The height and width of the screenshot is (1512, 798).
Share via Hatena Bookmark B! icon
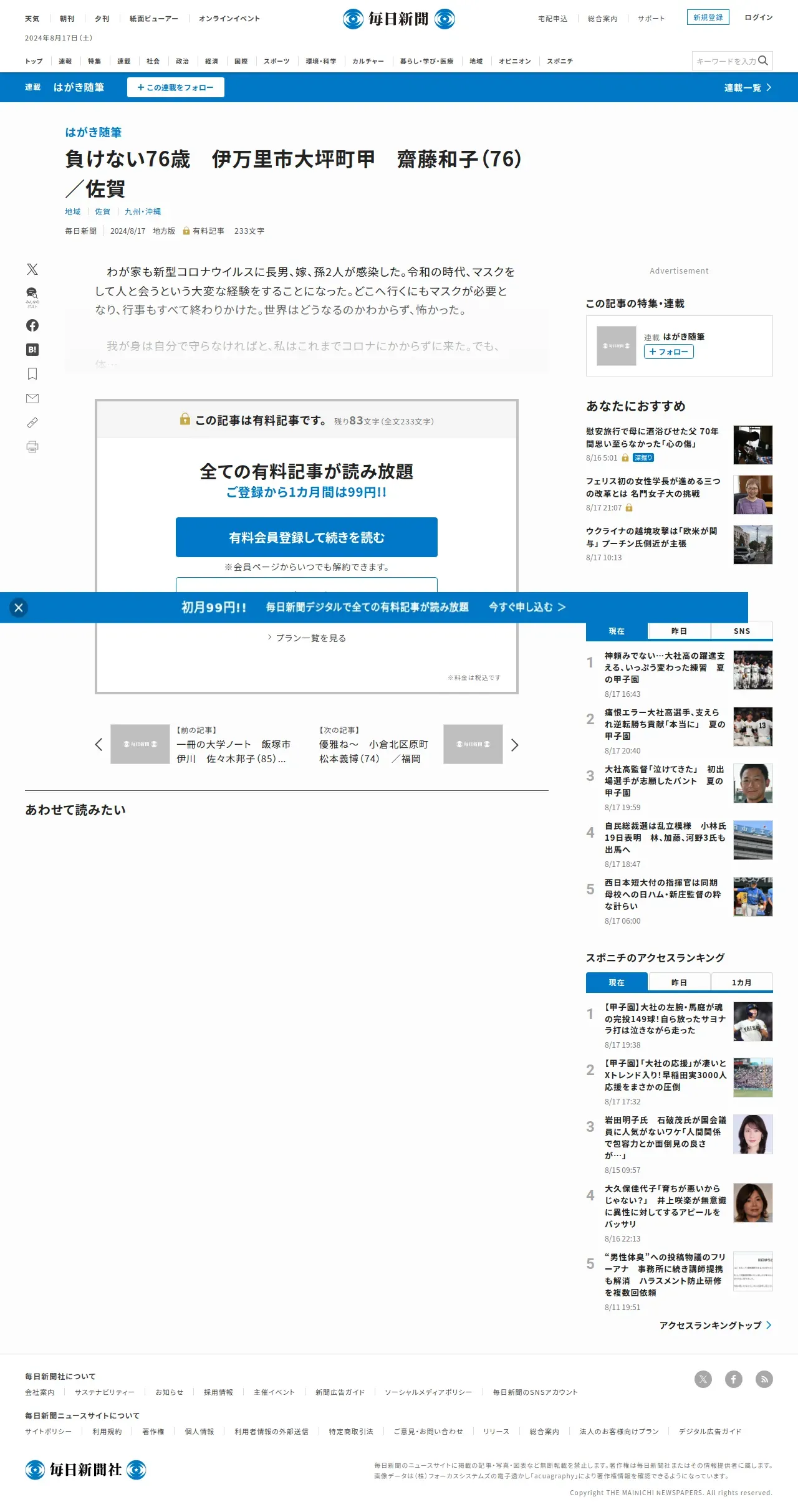point(32,350)
